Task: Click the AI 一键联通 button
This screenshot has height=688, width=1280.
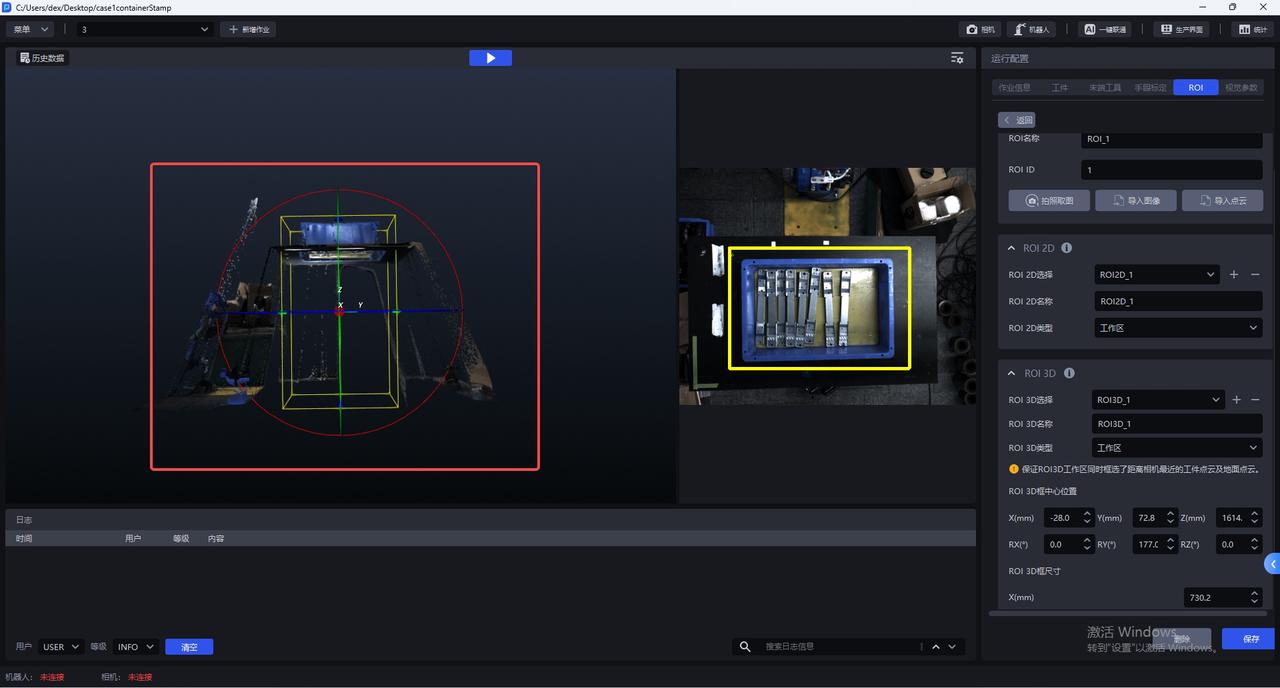Action: point(1105,30)
